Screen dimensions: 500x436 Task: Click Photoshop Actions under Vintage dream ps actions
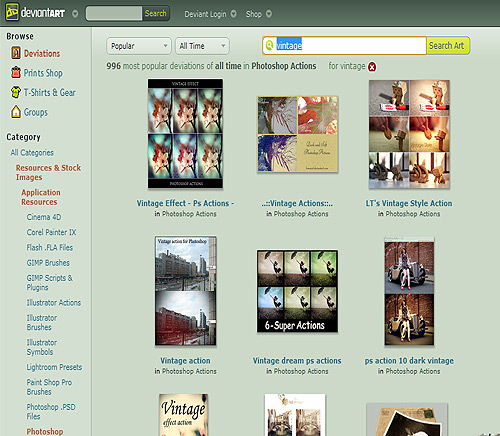(301, 371)
